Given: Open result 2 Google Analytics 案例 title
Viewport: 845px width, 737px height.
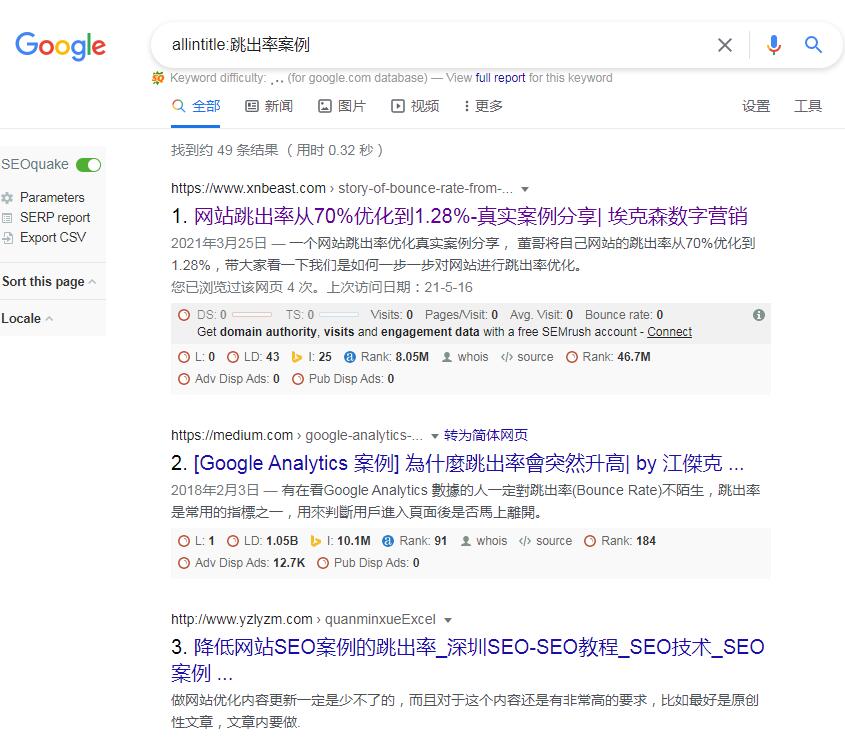Looking at the screenshot, I should [x=469, y=463].
